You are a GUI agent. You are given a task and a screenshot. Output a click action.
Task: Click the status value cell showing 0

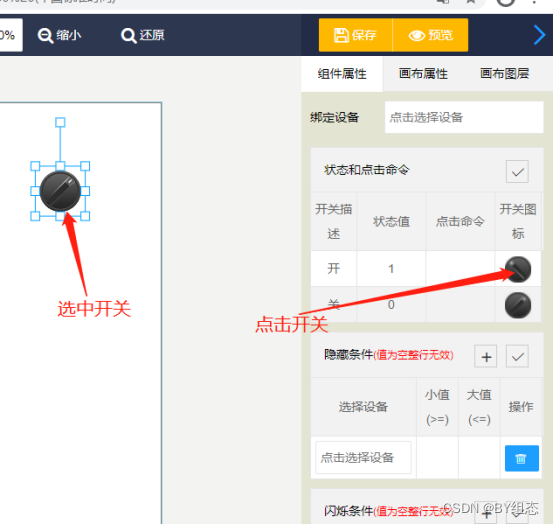tap(391, 305)
